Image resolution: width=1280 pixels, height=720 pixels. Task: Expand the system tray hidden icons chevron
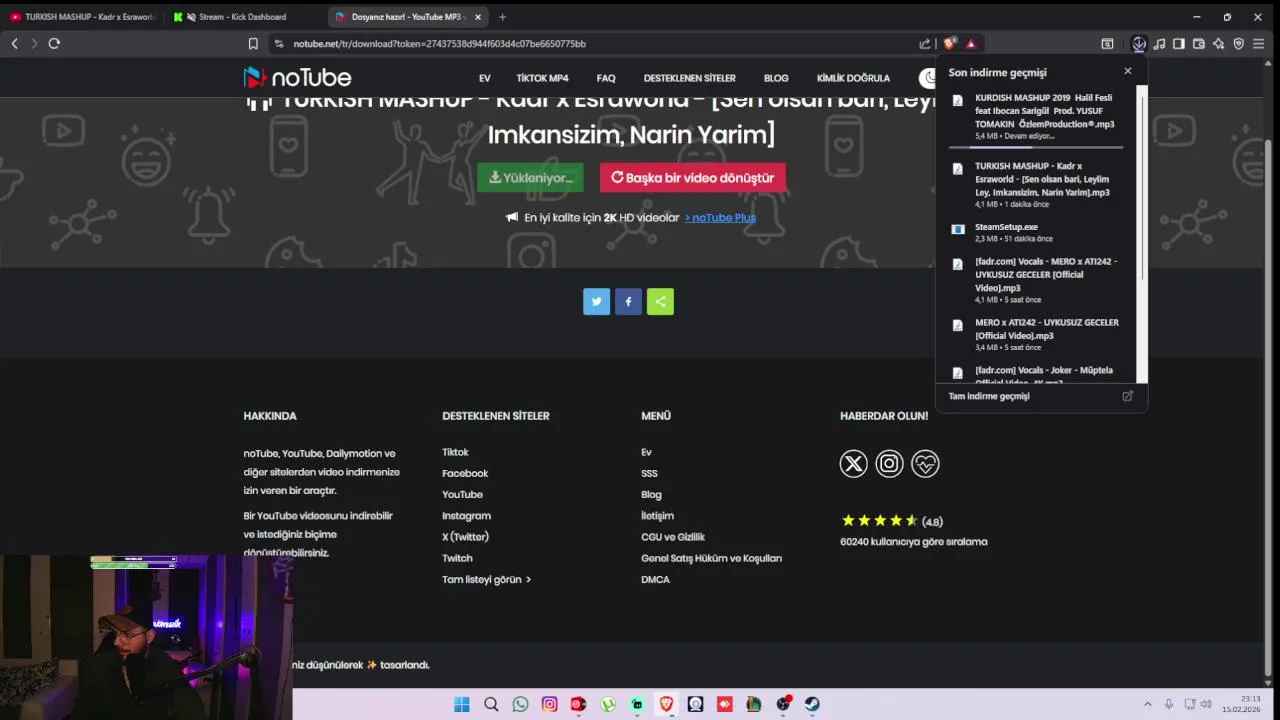coord(1147,704)
